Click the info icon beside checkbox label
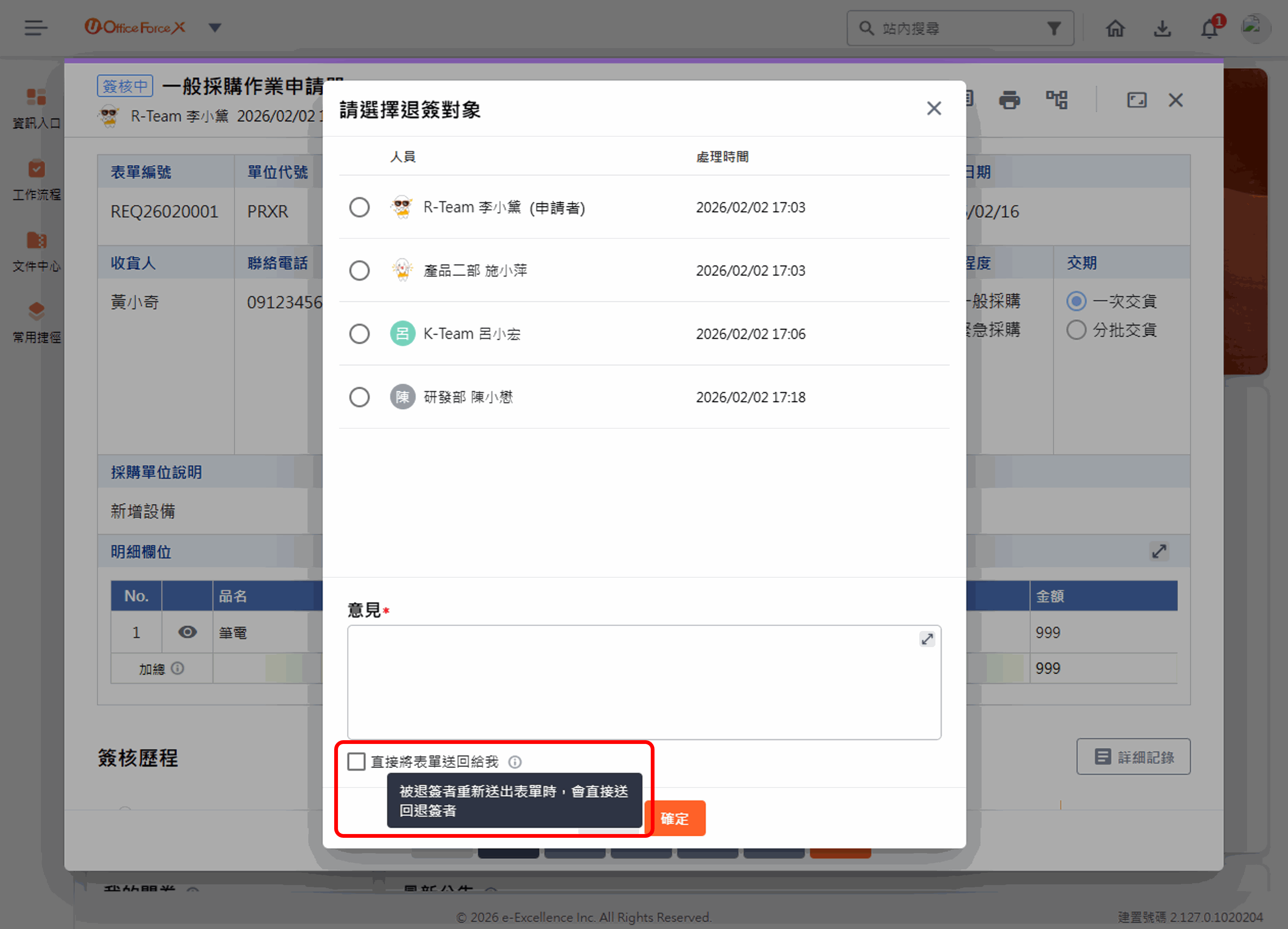This screenshot has width=1288, height=929. pyautogui.click(x=514, y=762)
